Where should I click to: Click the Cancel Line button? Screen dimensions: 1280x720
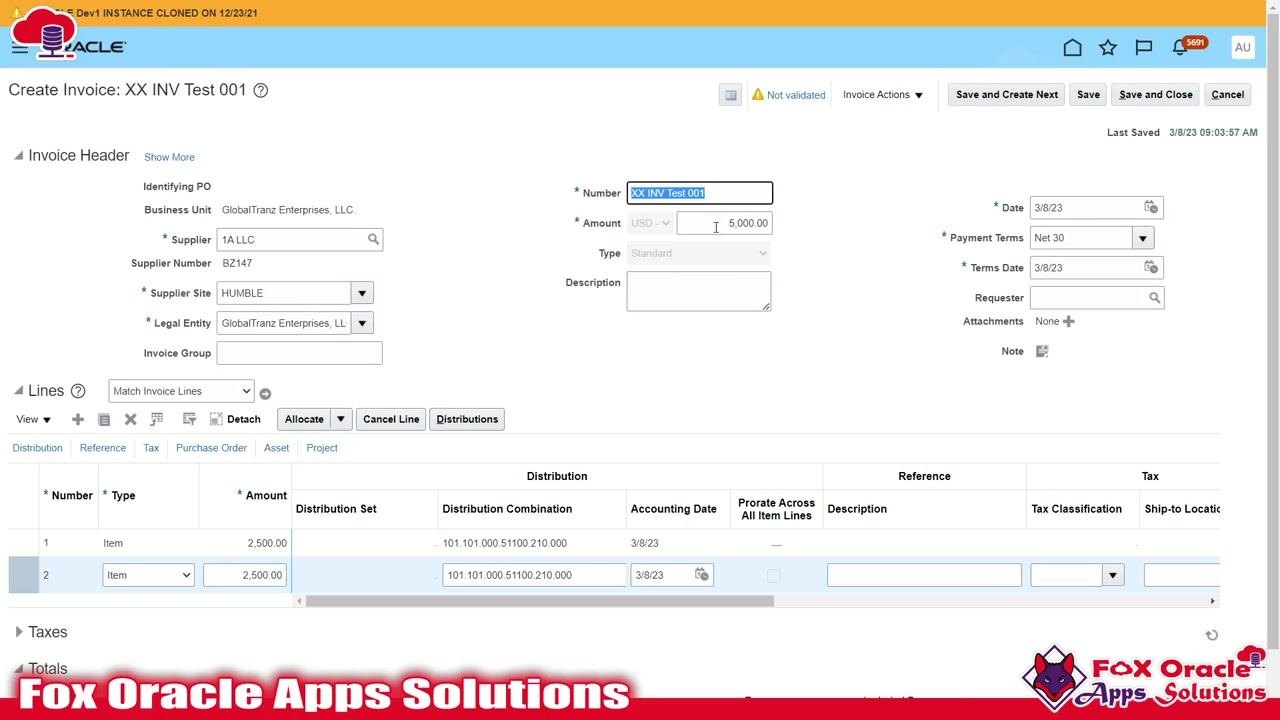pos(391,419)
